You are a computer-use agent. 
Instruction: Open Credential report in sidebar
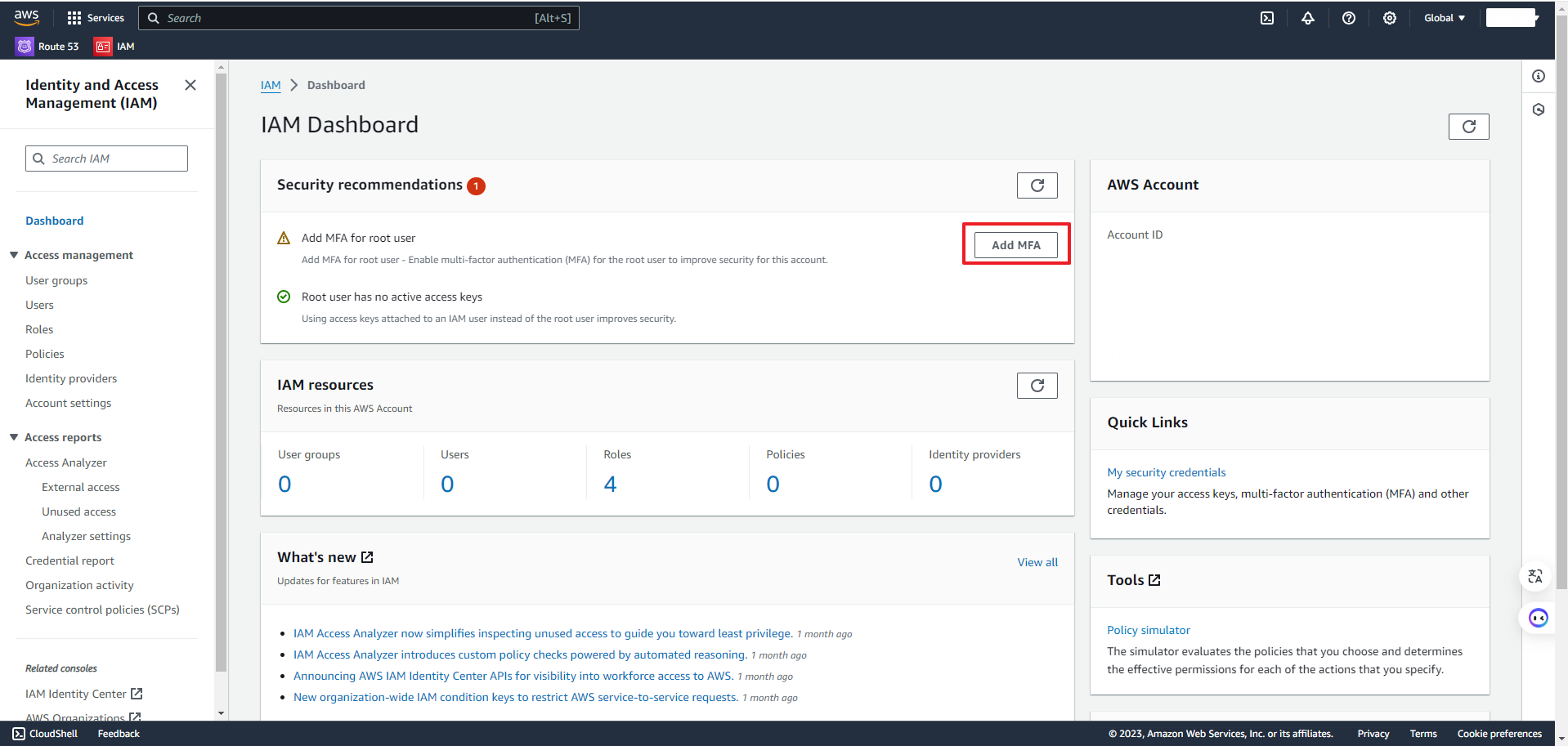point(69,561)
